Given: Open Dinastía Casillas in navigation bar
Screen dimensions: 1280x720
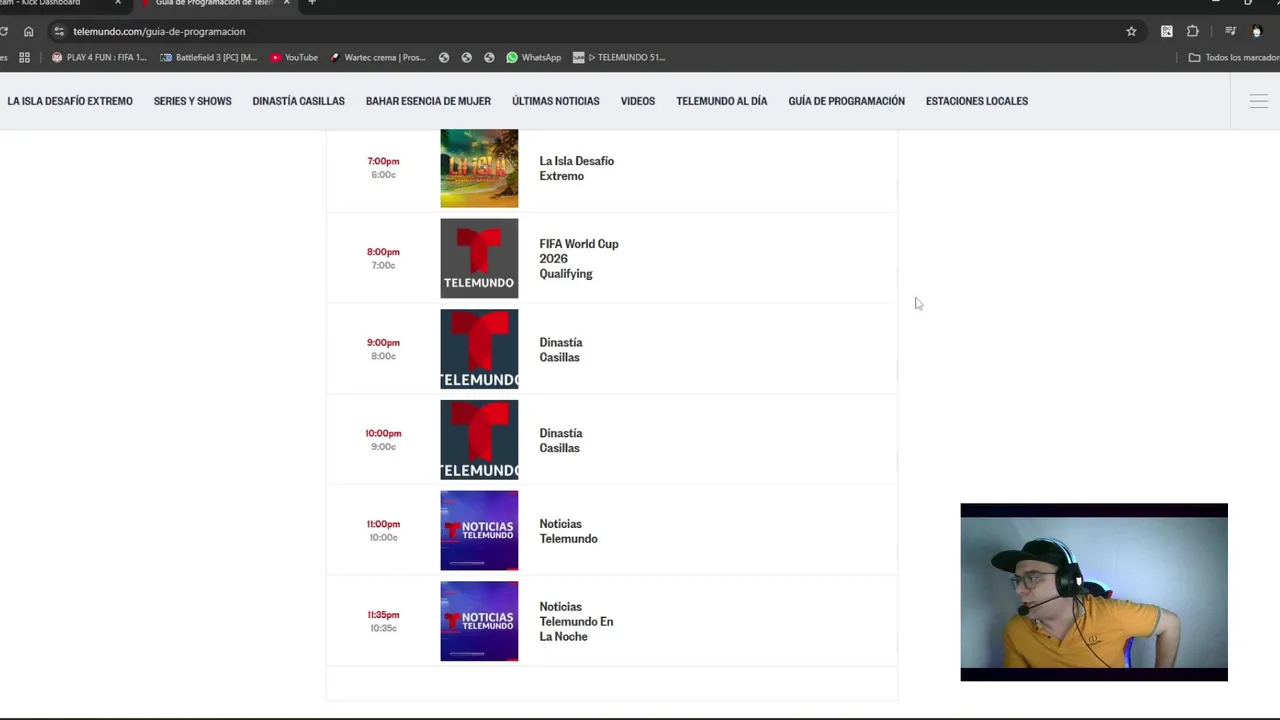Looking at the screenshot, I should pyautogui.click(x=298, y=101).
